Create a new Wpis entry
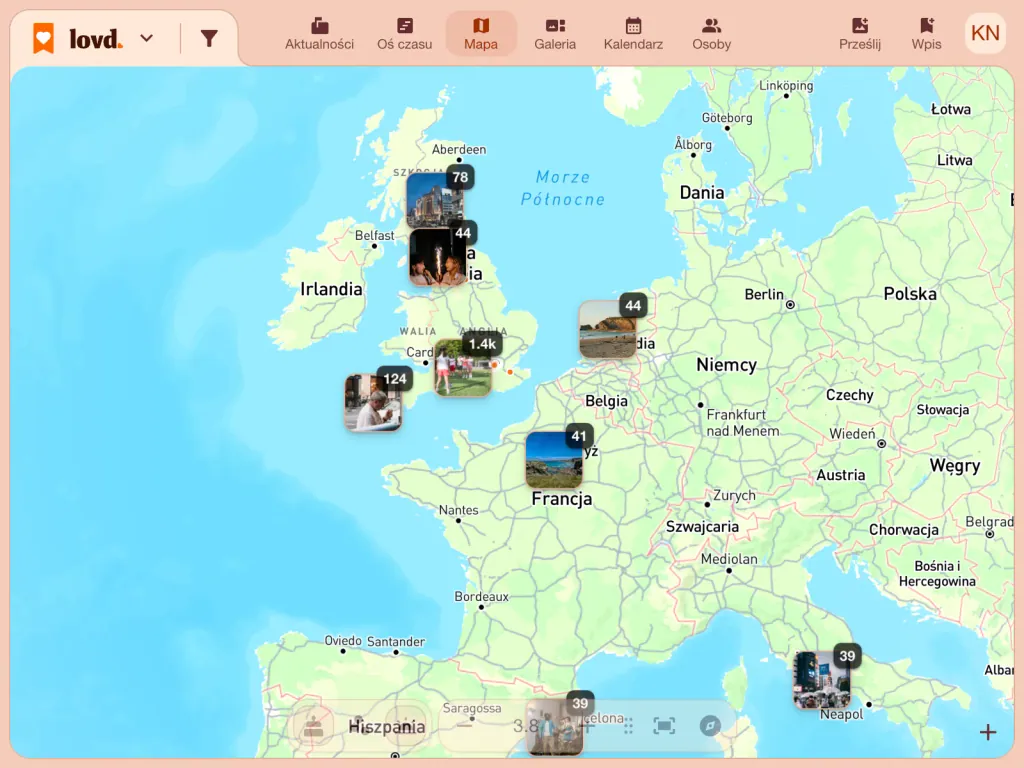The image size is (1024, 768). [x=926, y=34]
